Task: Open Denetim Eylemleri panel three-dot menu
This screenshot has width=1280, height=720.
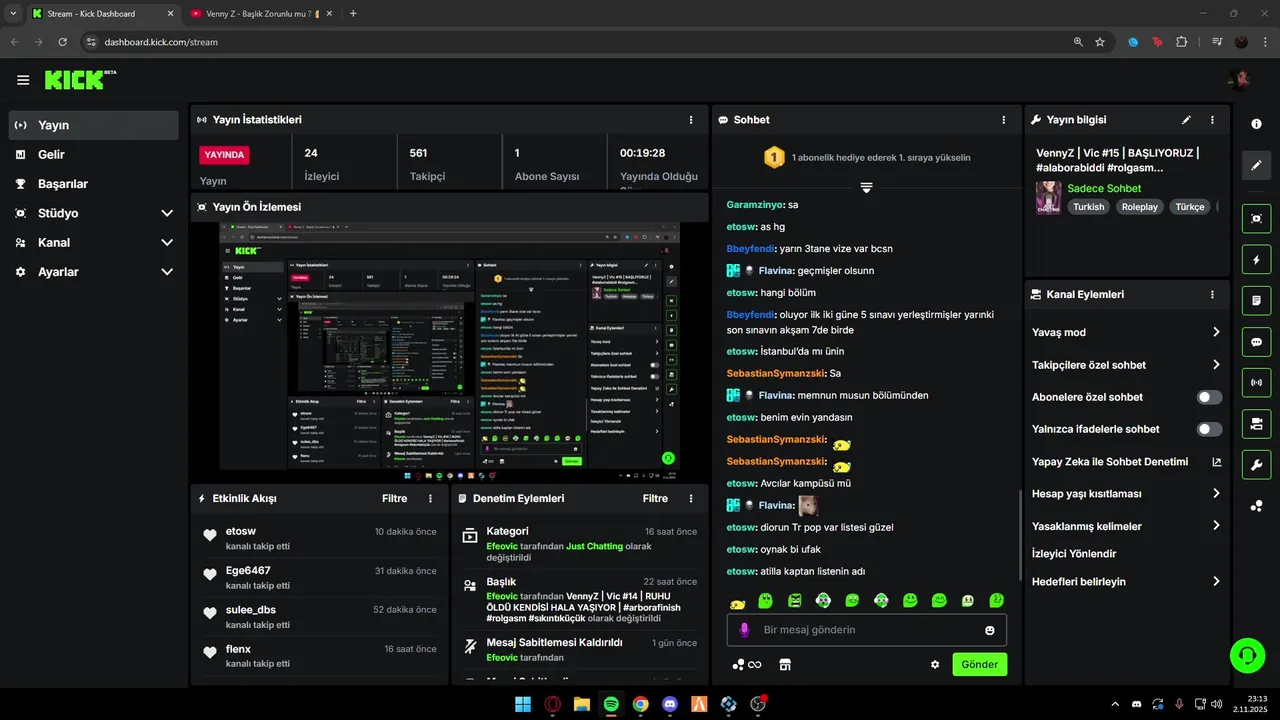Action: (691, 498)
